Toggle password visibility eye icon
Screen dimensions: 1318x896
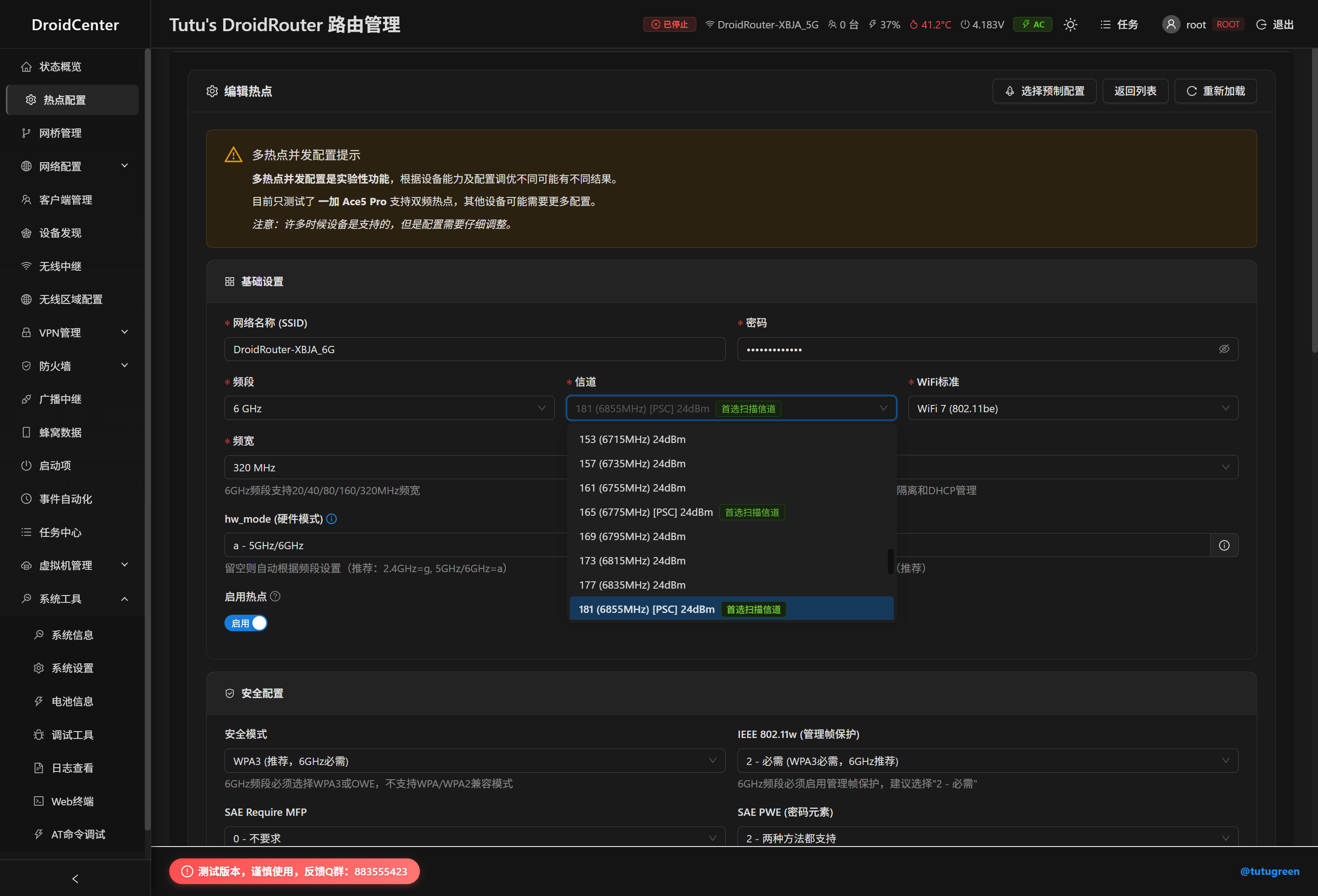point(1224,349)
